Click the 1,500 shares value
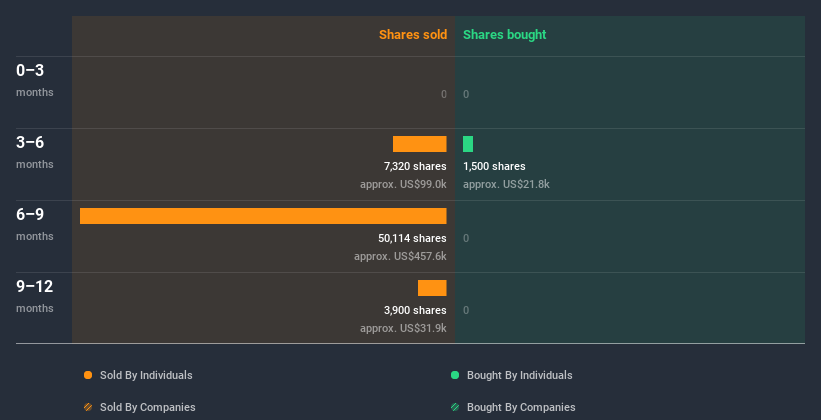 (x=494, y=167)
